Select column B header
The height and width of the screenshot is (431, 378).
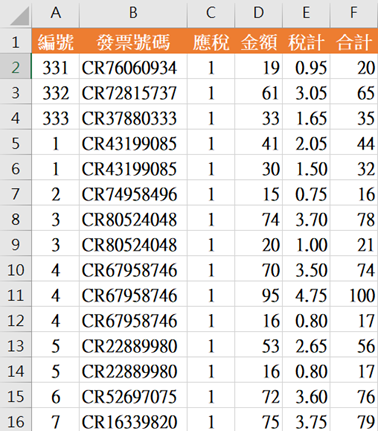point(133,14)
